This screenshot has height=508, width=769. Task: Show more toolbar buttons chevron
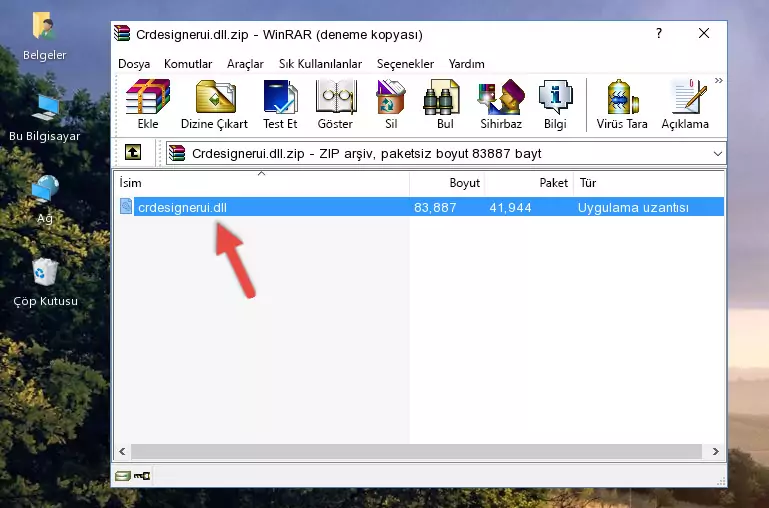[718, 81]
